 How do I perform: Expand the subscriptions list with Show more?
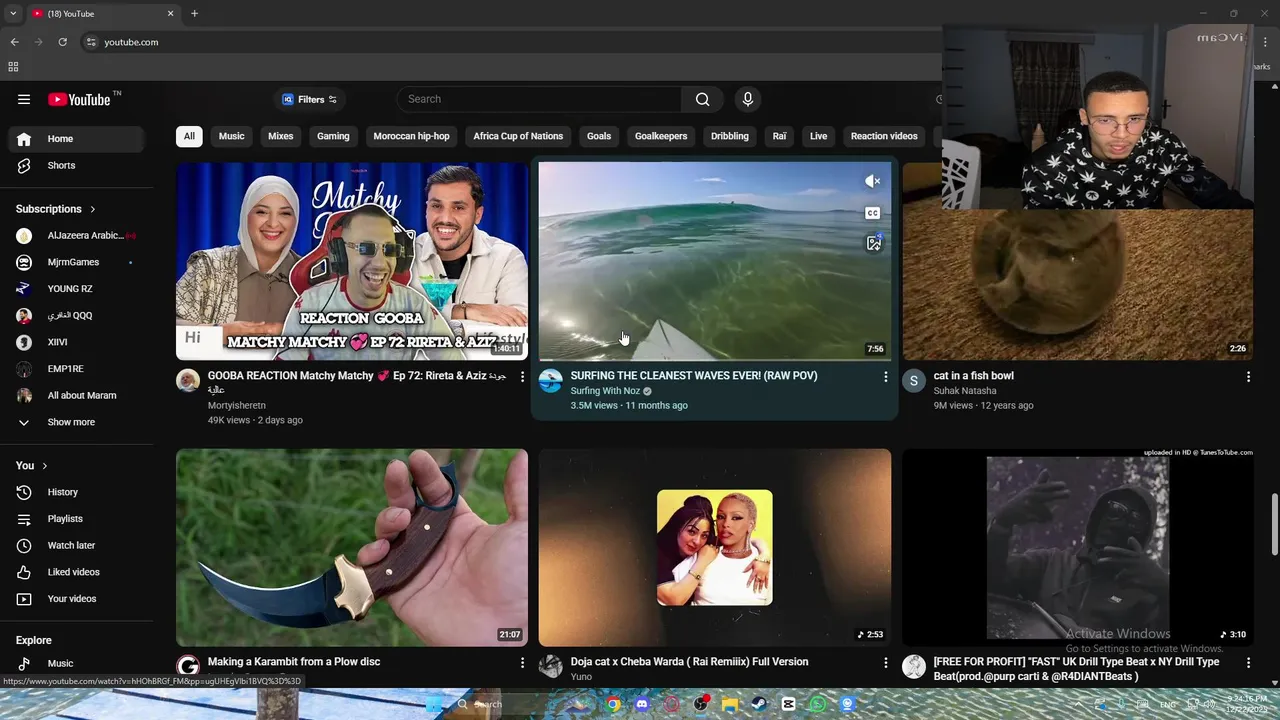click(x=76, y=422)
